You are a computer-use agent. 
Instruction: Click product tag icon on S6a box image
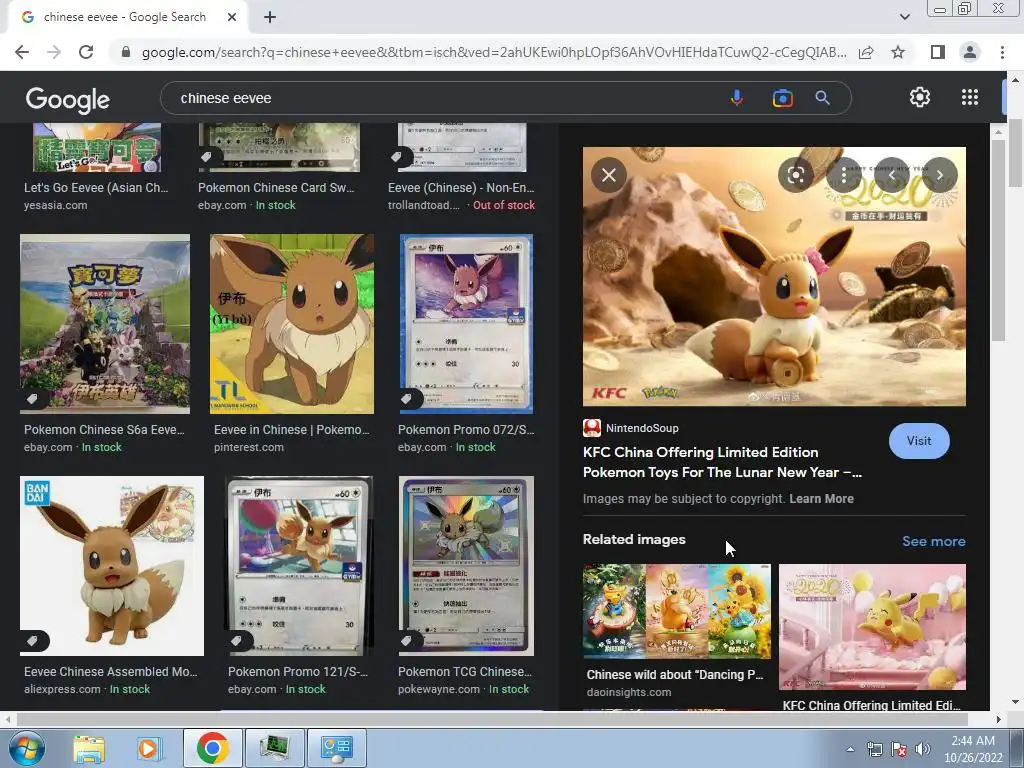33,398
